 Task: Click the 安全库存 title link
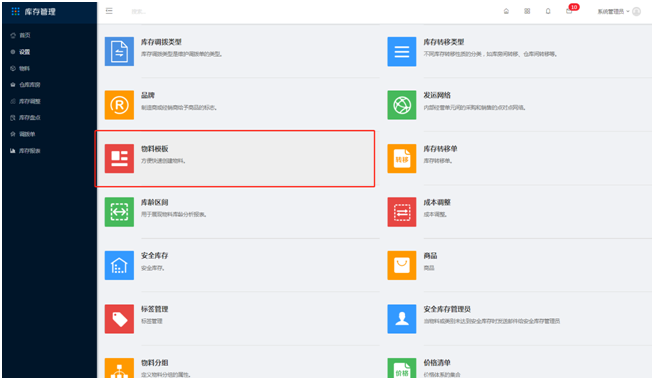click(154, 256)
